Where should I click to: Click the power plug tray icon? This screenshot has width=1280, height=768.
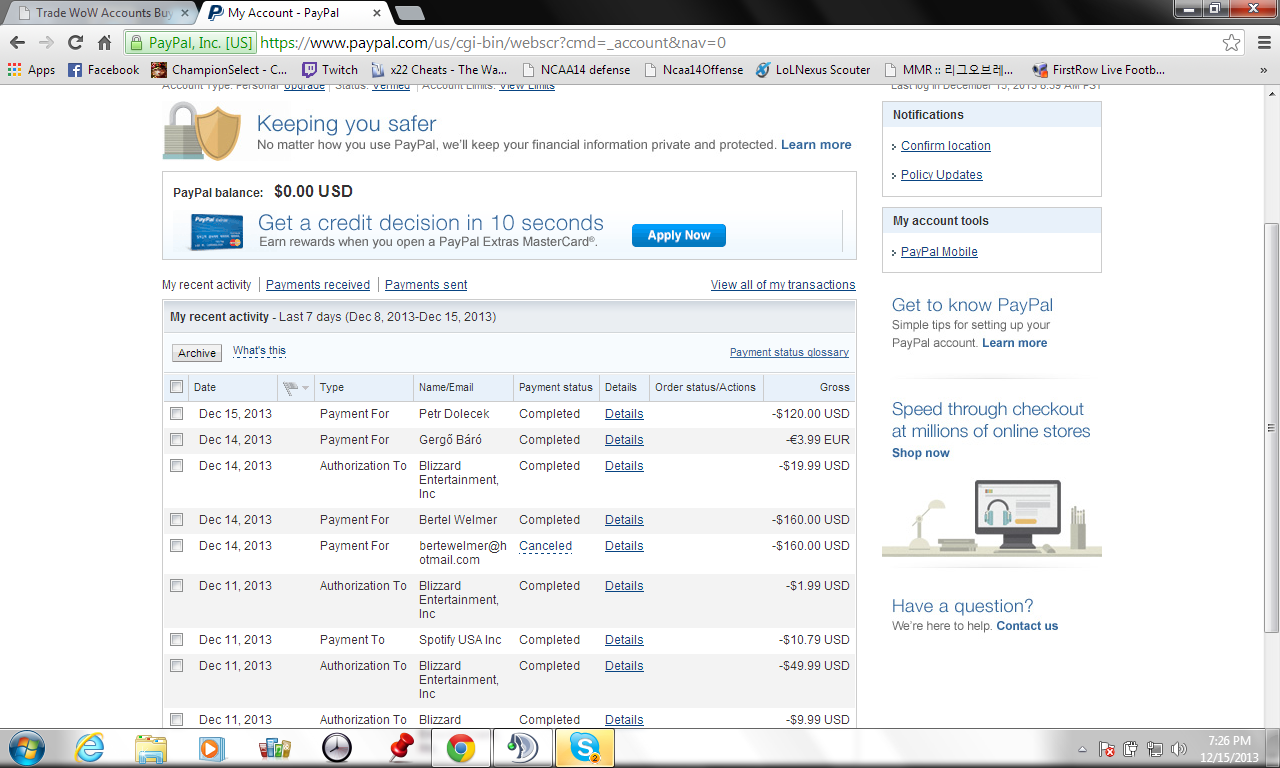(x=1131, y=748)
